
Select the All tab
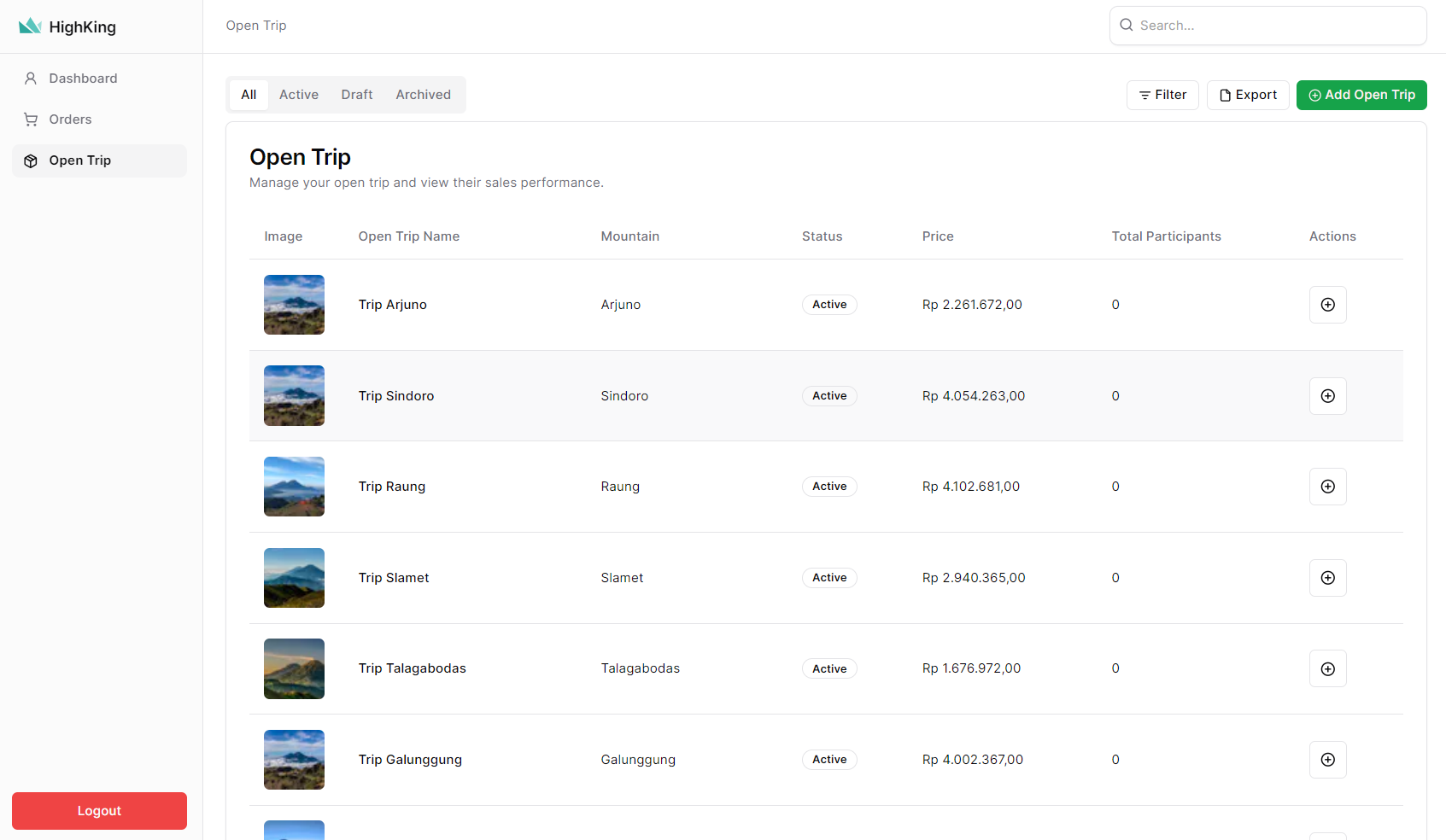coord(249,95)
